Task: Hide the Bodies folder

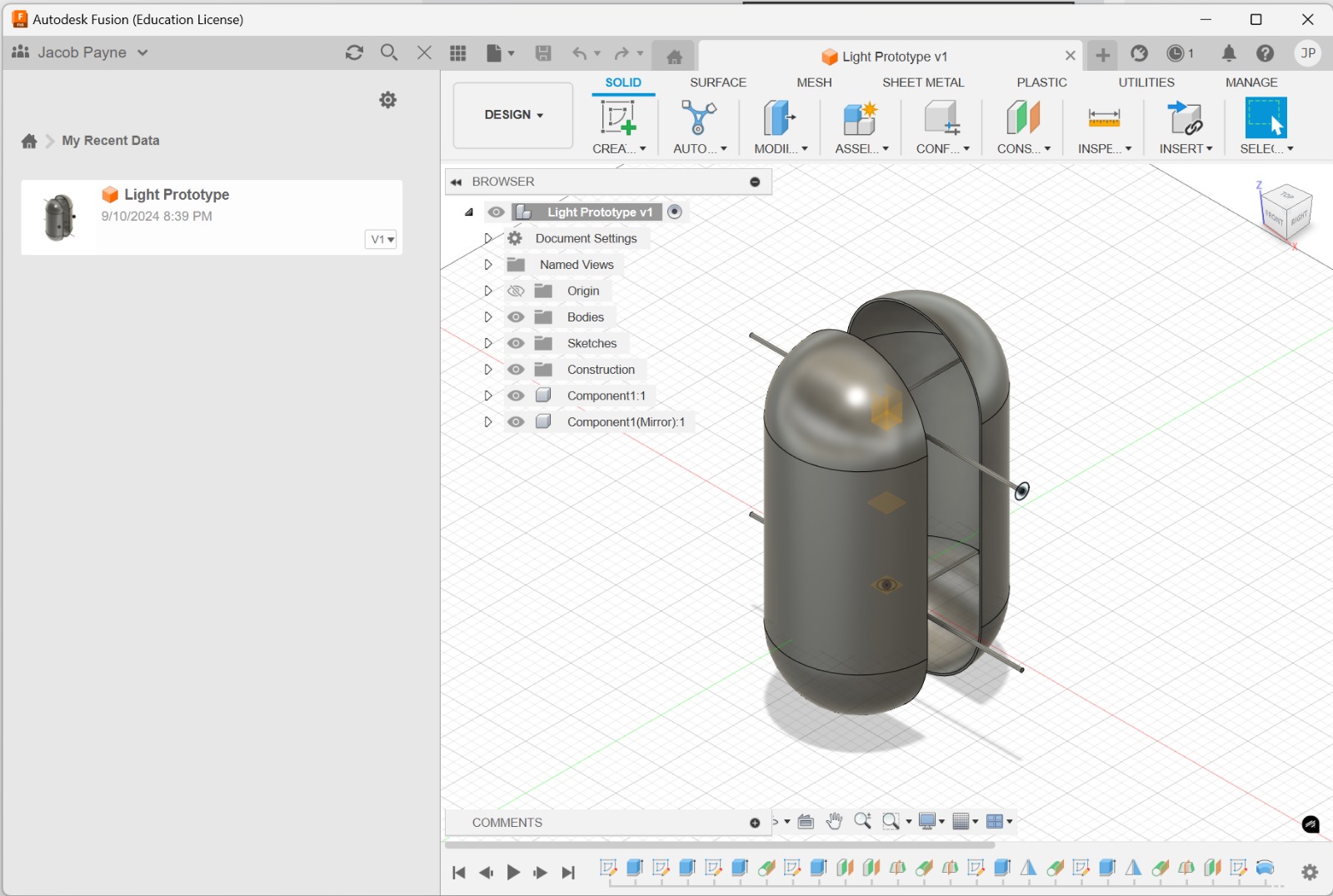Action: point(516,317)
